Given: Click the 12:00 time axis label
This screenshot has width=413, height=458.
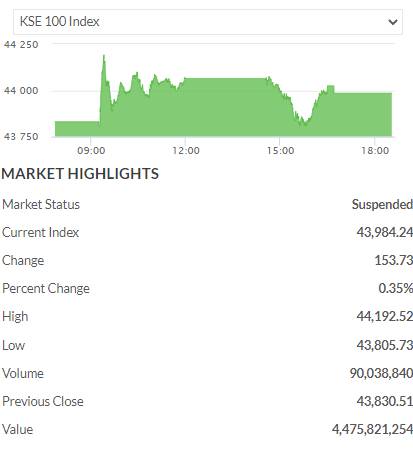Looking at the screenshot, I should [x=186, y=151].
